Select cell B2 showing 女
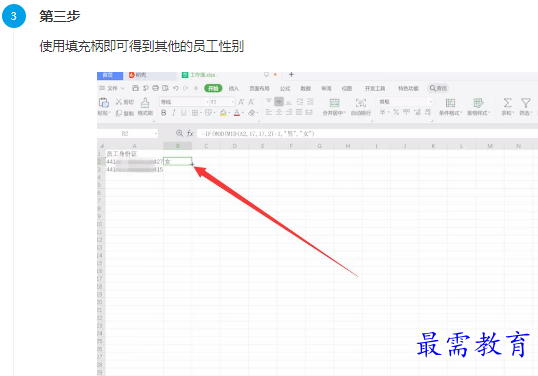Viewport: 538px width, 376px height. pyautogui.click(x=178, y=161)
